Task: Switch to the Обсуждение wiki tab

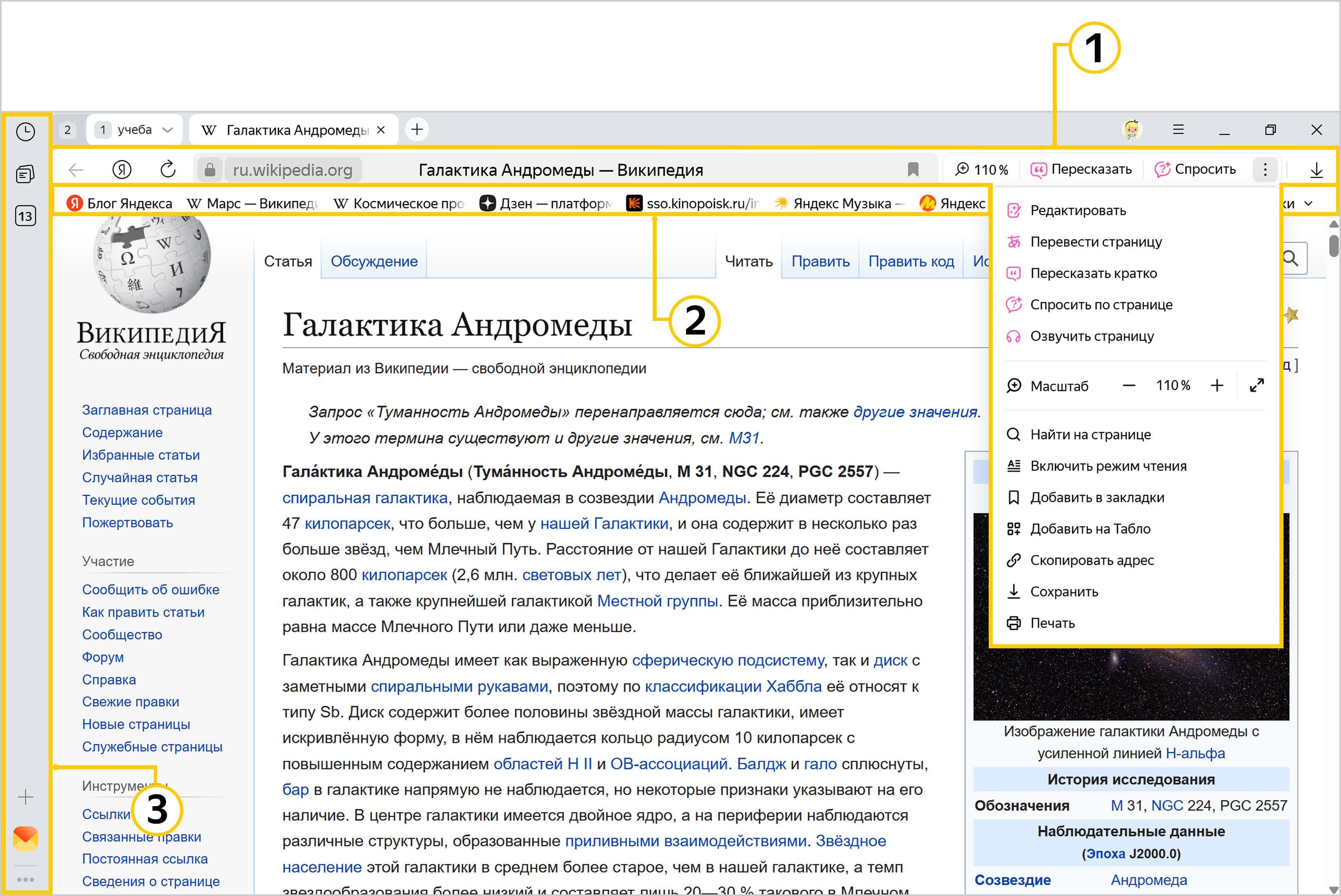Action: pyautogui.click(x=374, y=261)
